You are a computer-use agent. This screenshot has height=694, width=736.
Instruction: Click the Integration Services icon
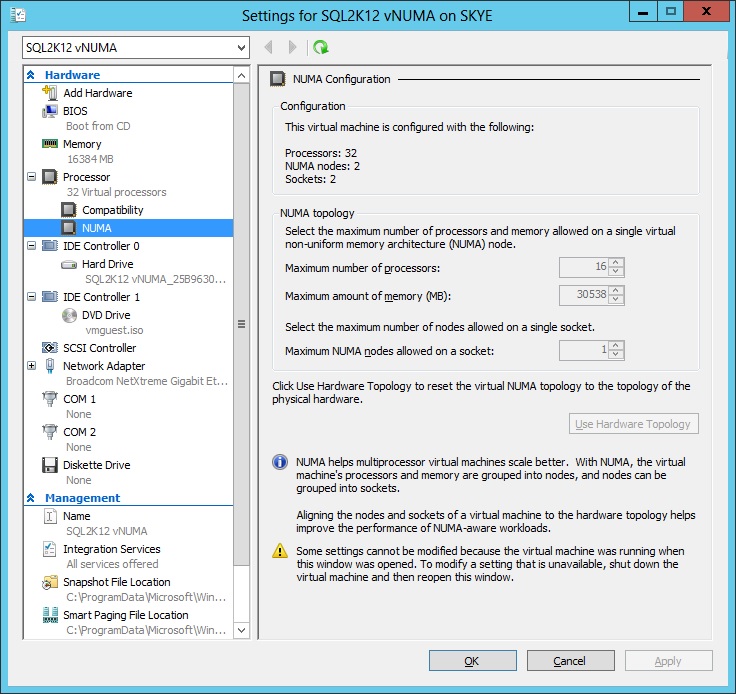coord(50,549)
